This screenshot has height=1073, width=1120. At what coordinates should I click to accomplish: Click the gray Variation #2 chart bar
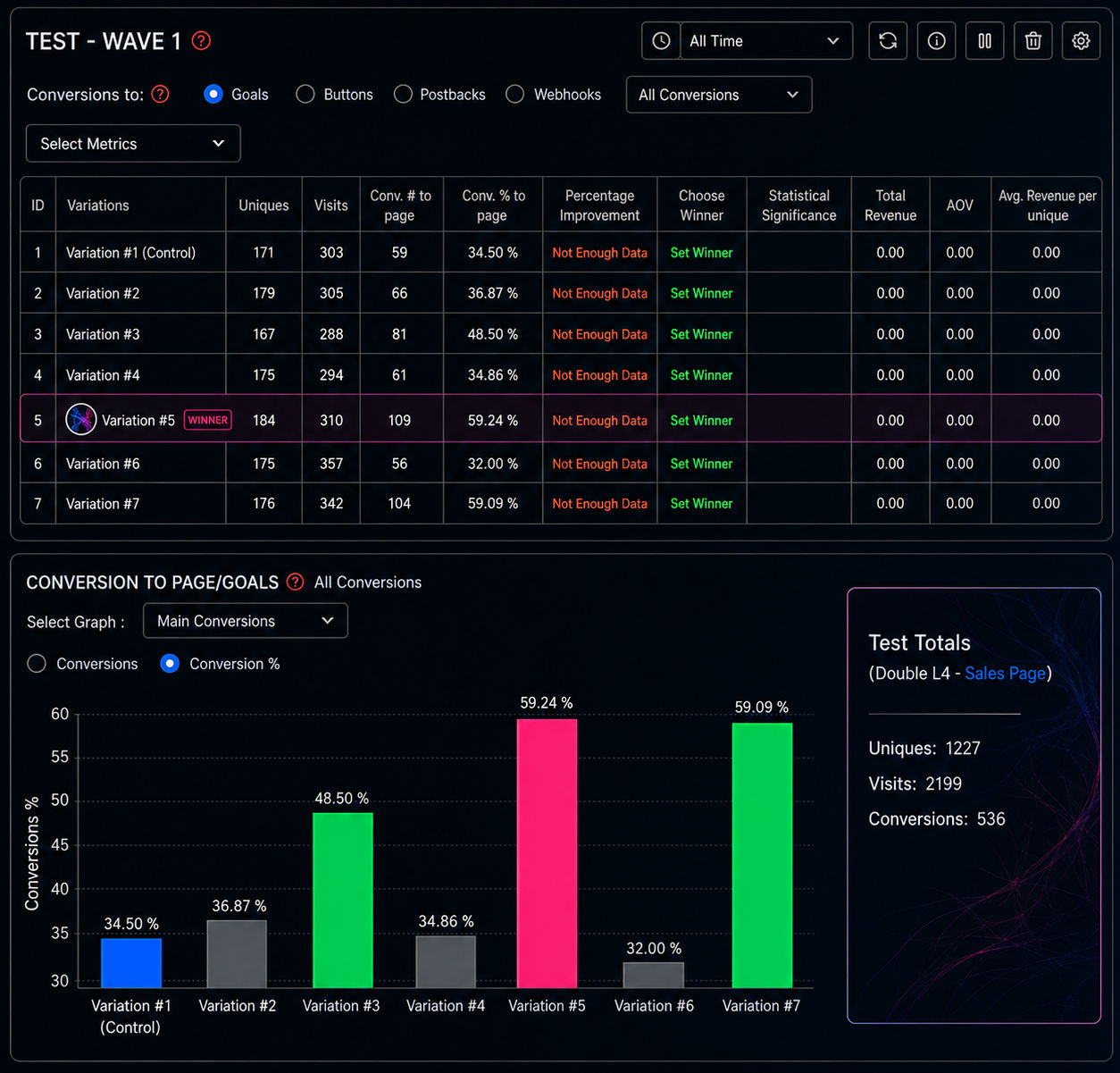[x=237, y=954]
